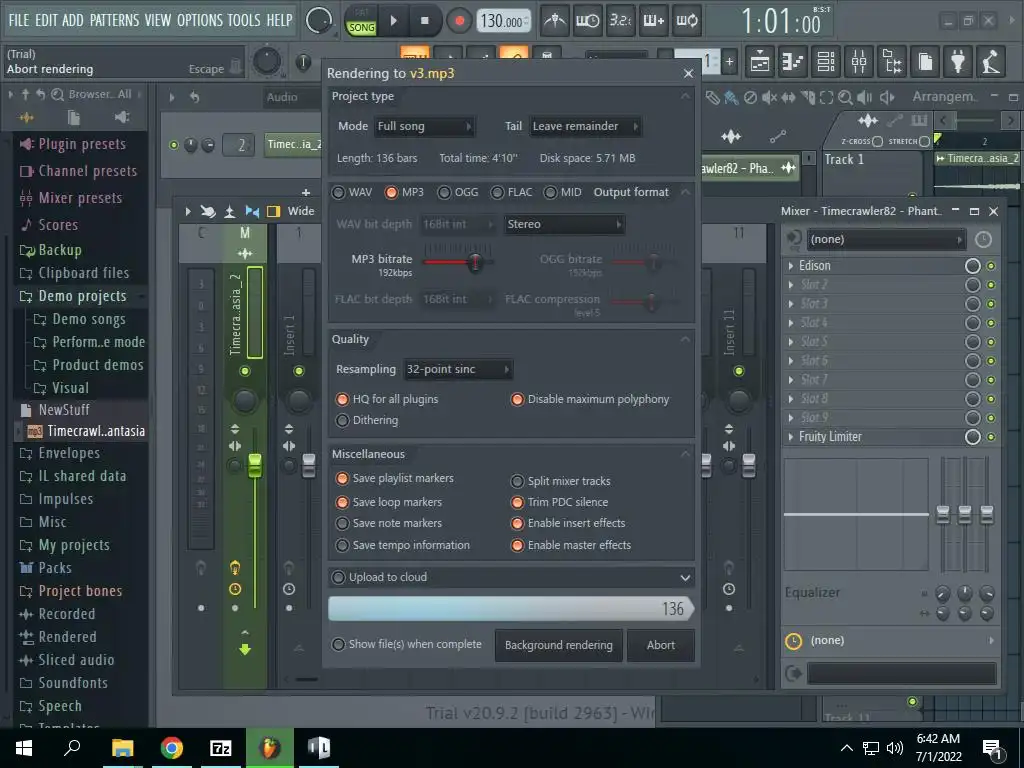1024x768 pixels.
Task: Open Resampling 32-point sinc dropdown
Action: coord(458,369)
